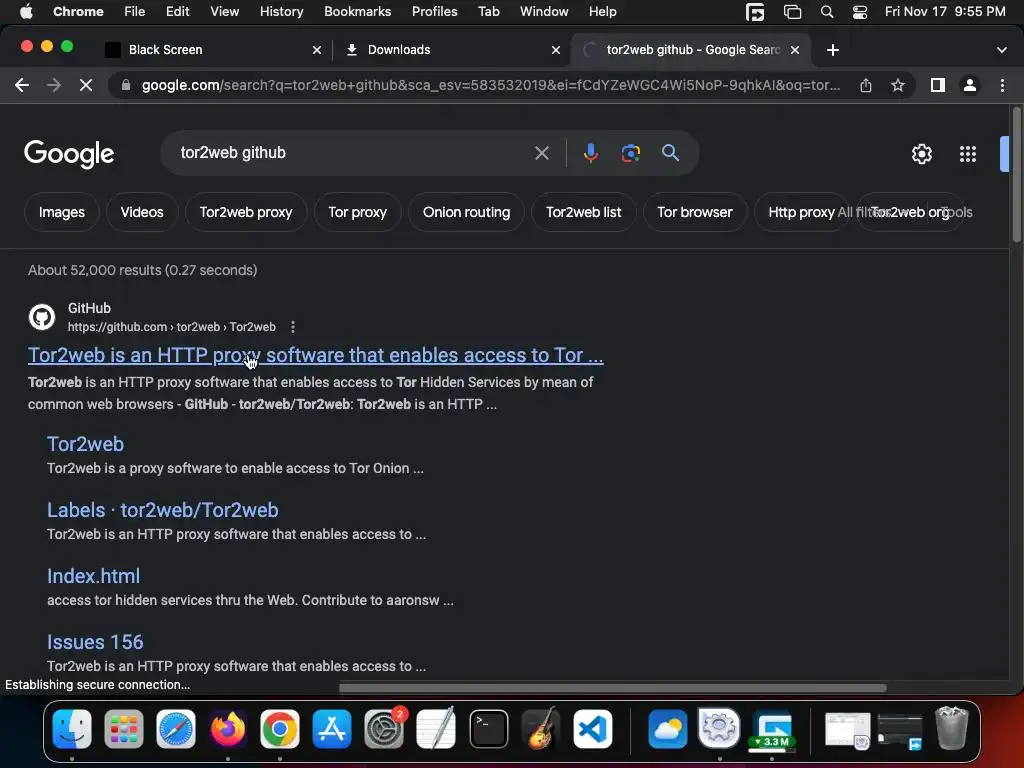Open the Window menu

pos(544,11)
